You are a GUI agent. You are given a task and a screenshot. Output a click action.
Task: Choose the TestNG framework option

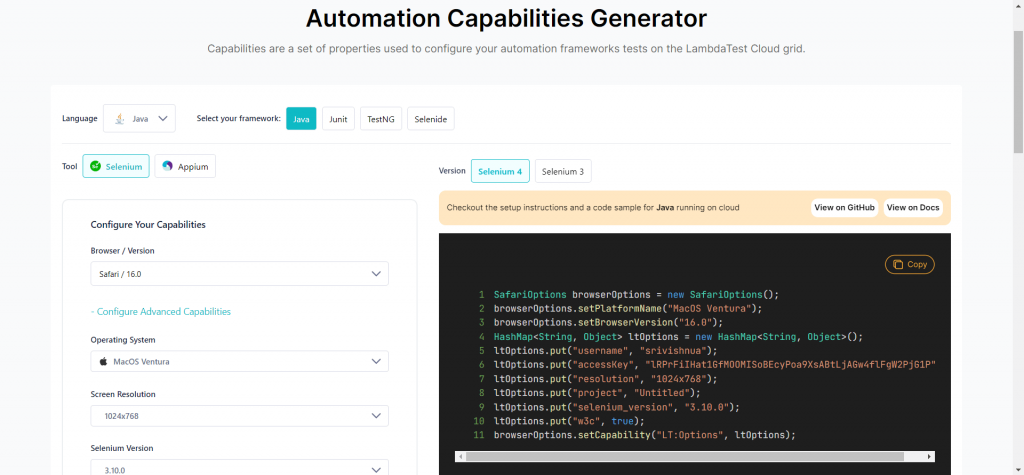(380, 118)
